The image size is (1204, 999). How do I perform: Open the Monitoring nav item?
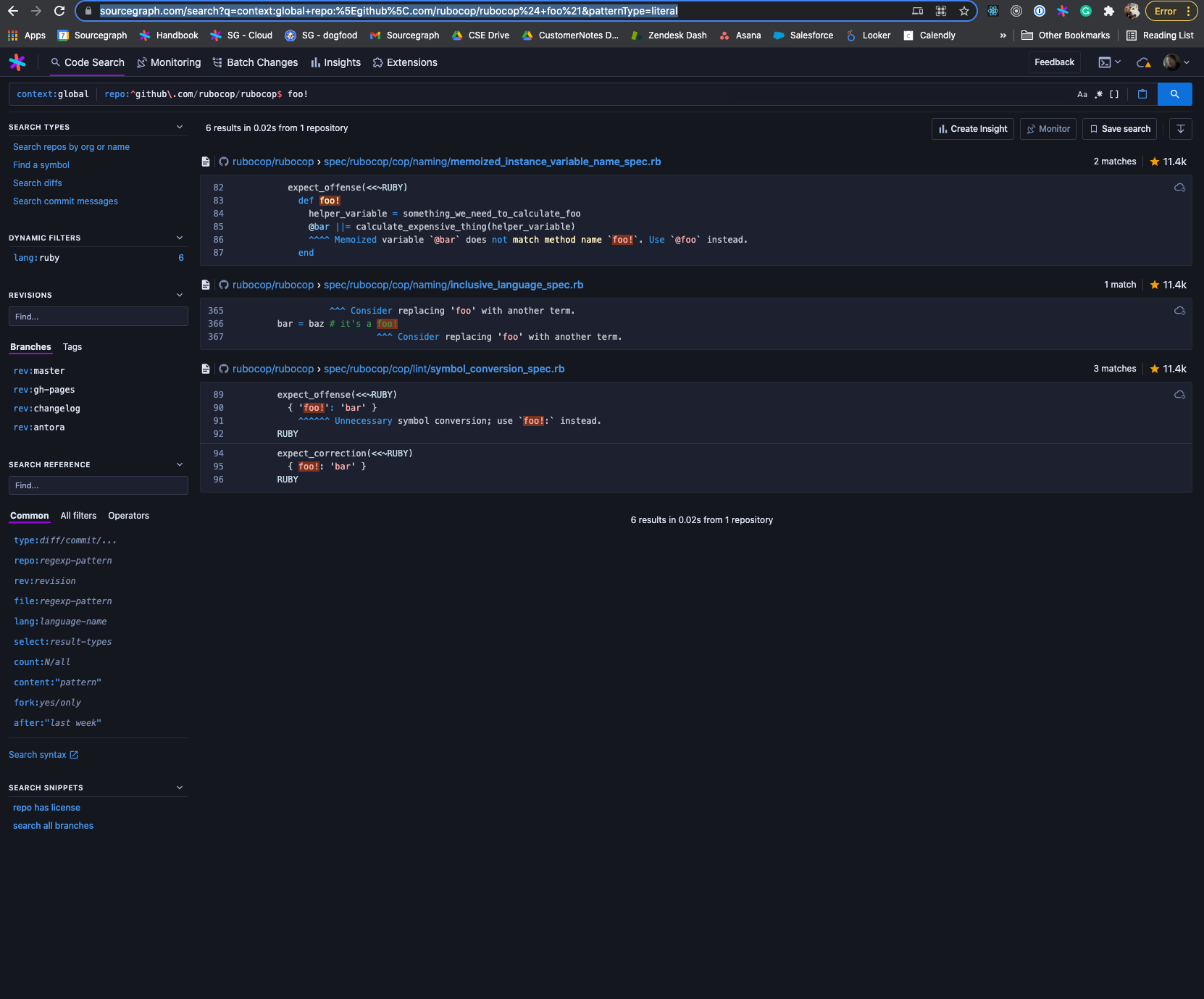click(x=169, y=62)
